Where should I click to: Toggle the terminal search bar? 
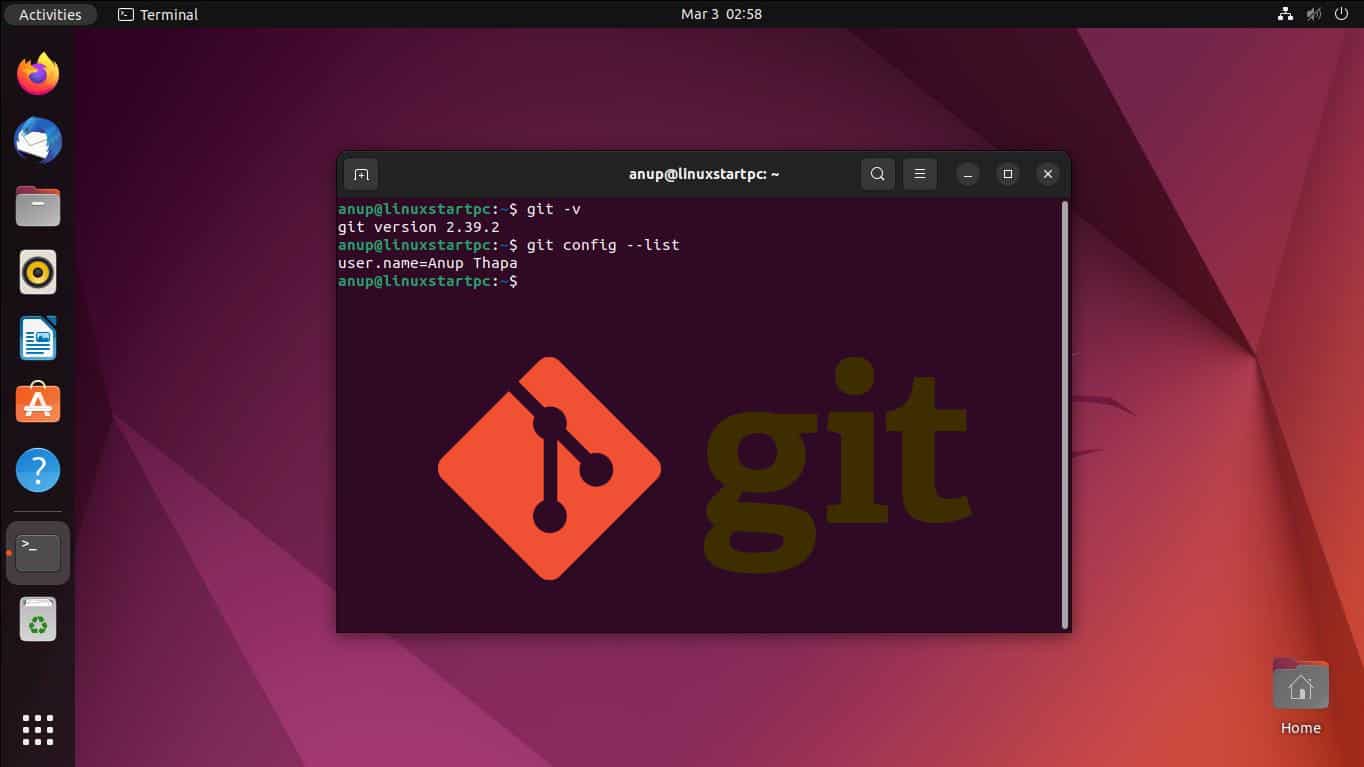877,173
